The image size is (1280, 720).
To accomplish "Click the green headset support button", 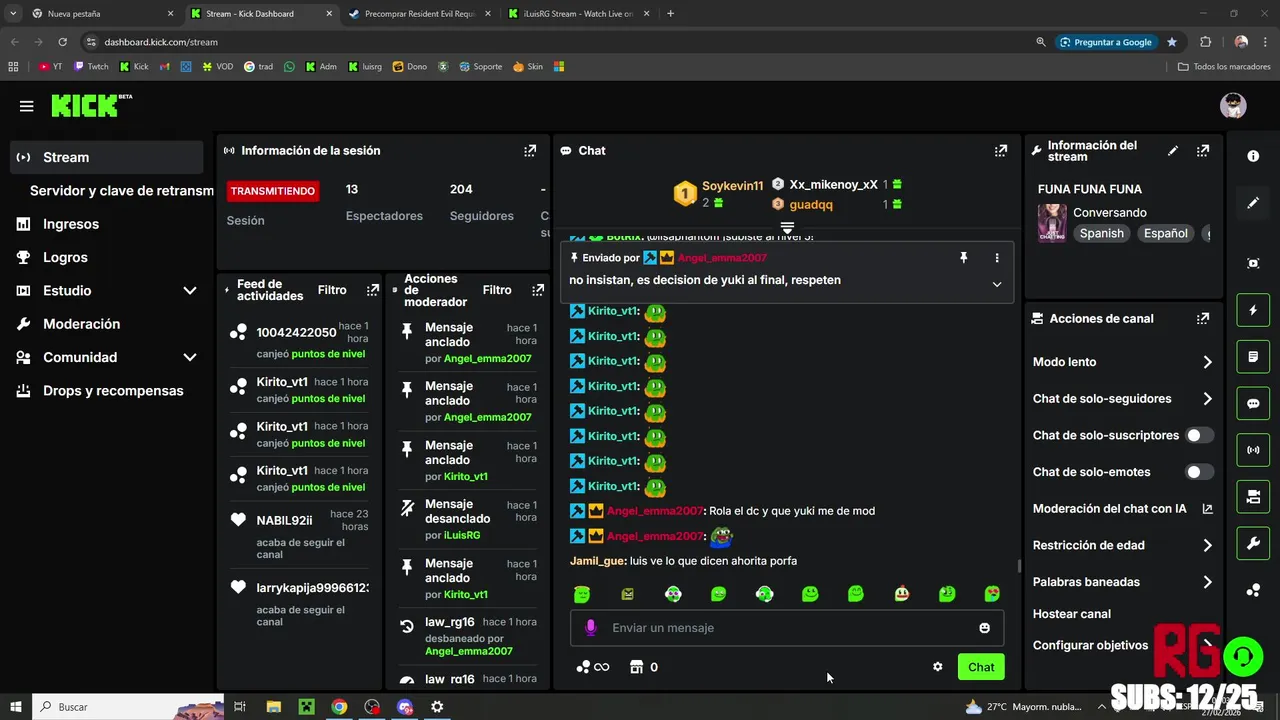I will tap(1242, 657).
